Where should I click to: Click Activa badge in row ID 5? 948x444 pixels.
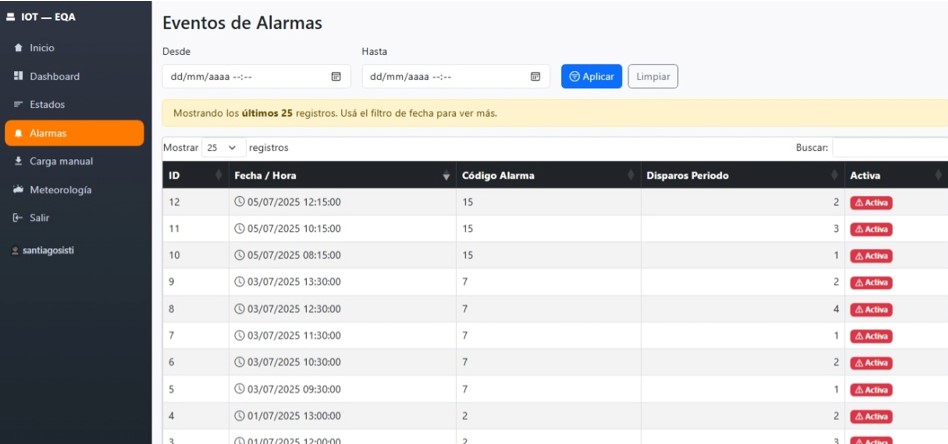click(871, 390)
